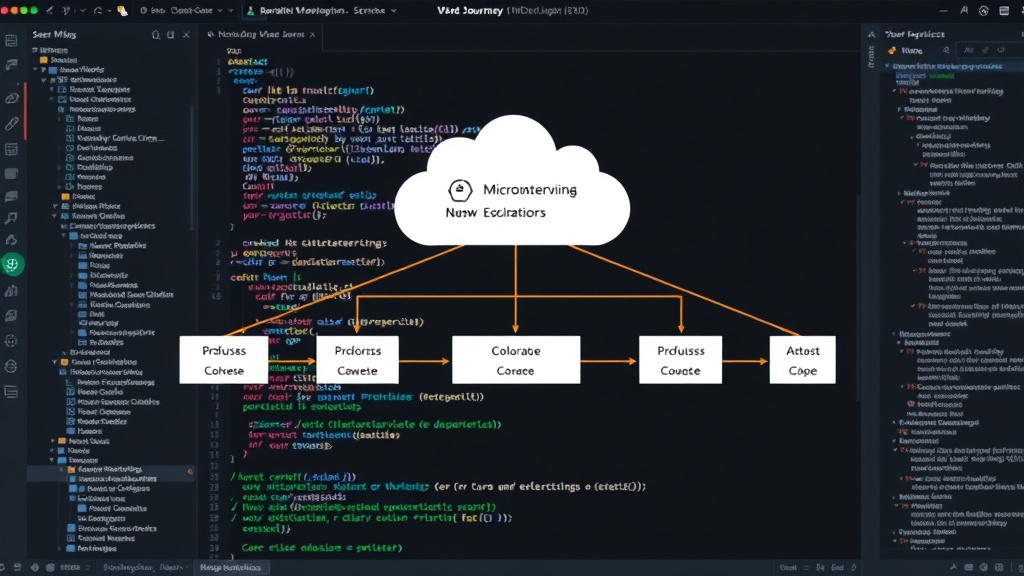The height and width of the screenshot is (576, 1024).
Task: Click the circular gauge icon in the title bar
Action: tap(984, 11)
